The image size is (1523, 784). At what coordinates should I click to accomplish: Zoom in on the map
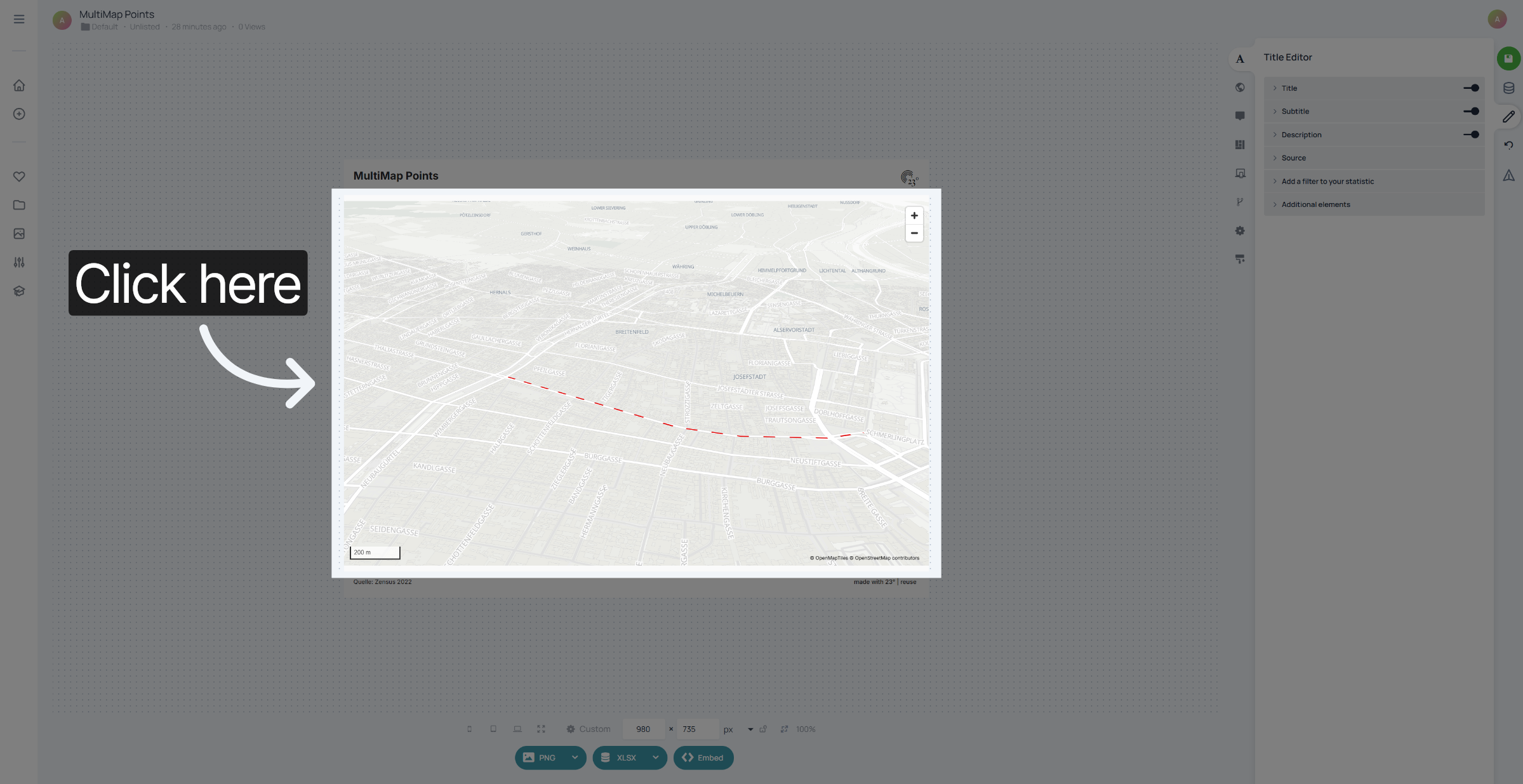point(914,216)
